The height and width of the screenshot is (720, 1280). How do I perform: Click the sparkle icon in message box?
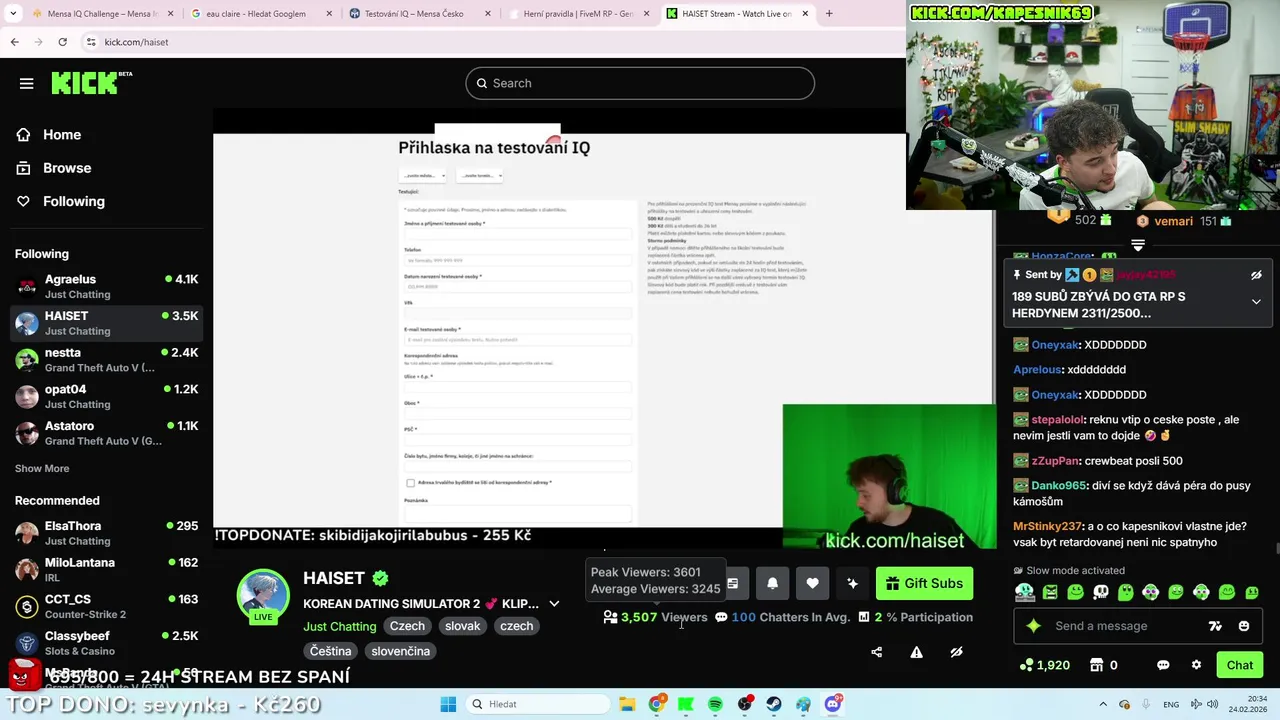pyautogui.click(x=1034, y=626)
